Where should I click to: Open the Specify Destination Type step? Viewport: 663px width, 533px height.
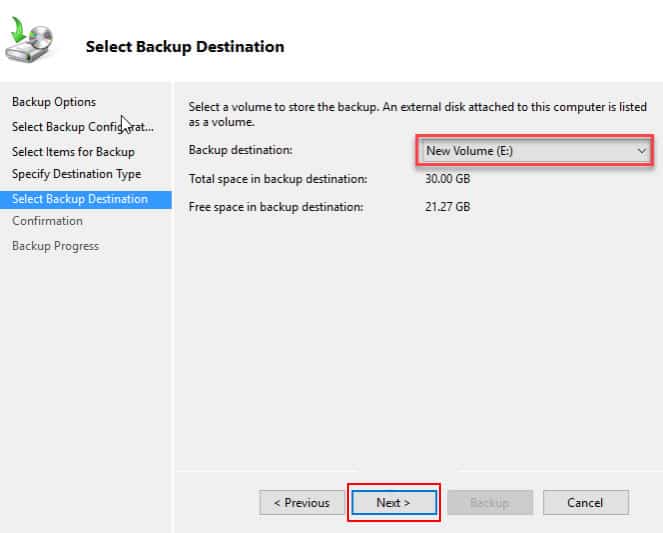[x=77, y=174]
